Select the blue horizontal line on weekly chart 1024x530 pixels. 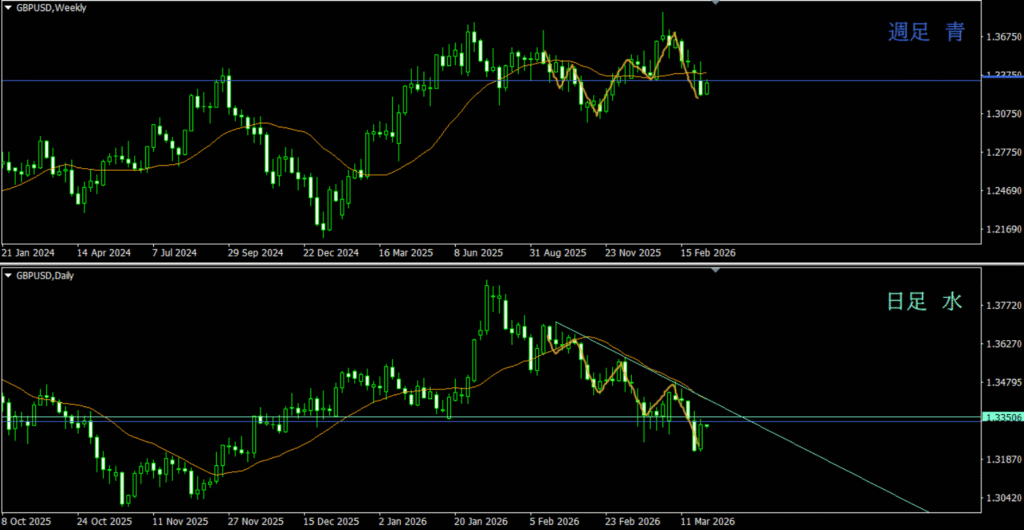(x=300, y=80)
